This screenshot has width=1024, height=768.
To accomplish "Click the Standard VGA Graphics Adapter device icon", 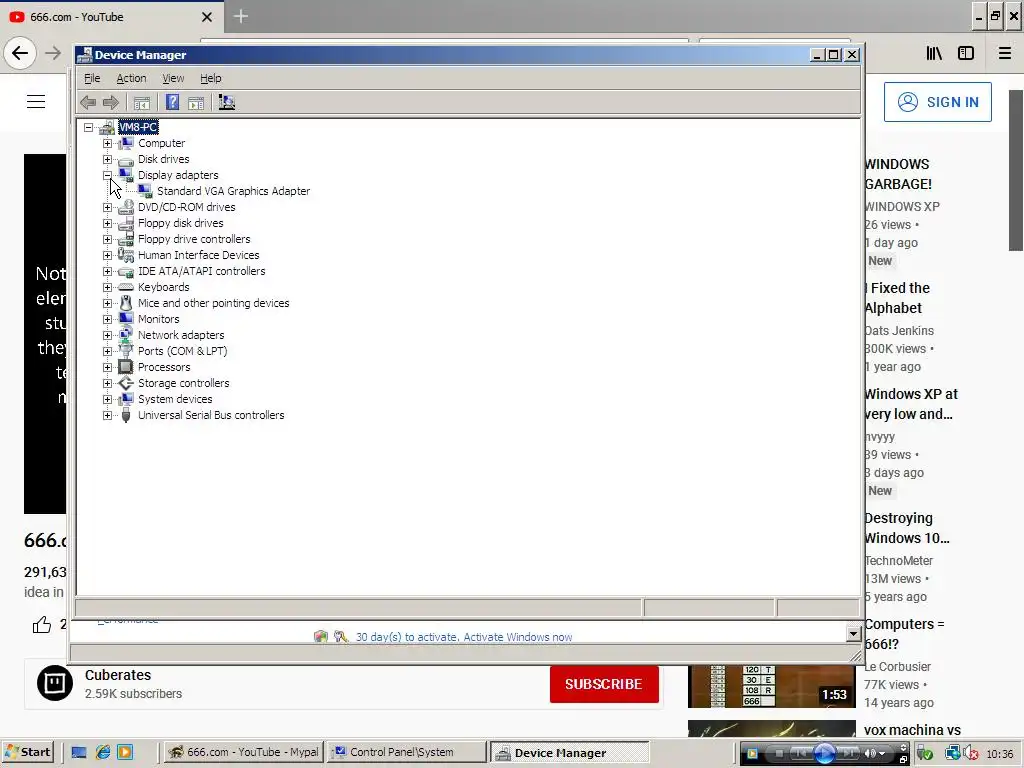I will [145, 191].
